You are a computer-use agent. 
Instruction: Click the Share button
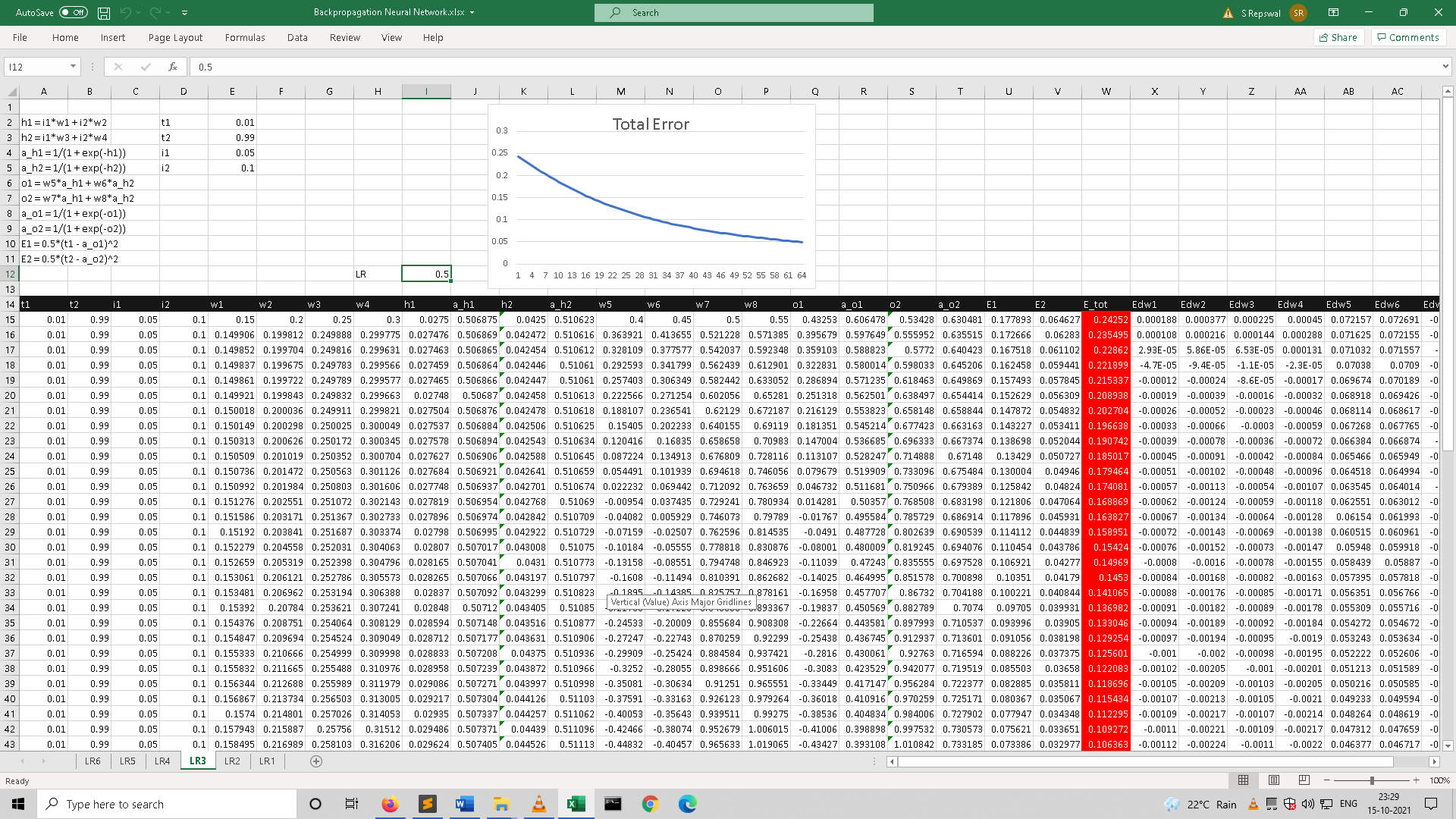click(1338, 37)
